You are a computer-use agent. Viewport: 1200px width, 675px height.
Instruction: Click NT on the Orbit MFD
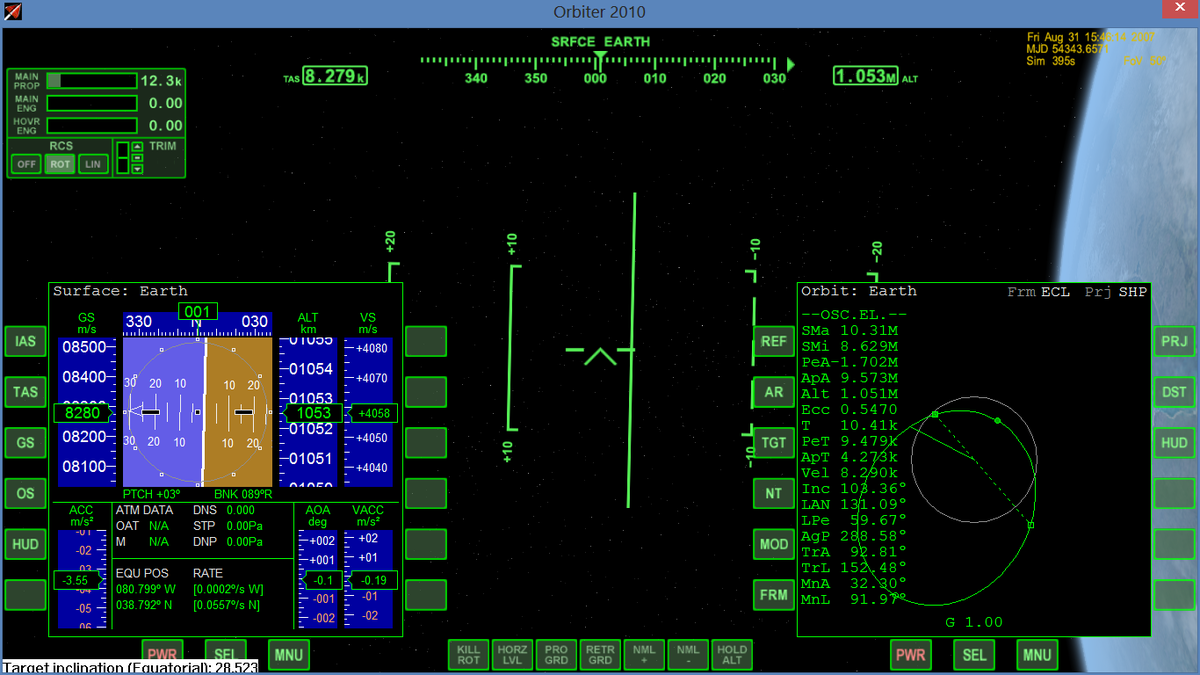pyautogui.click(x=773, y=494)
